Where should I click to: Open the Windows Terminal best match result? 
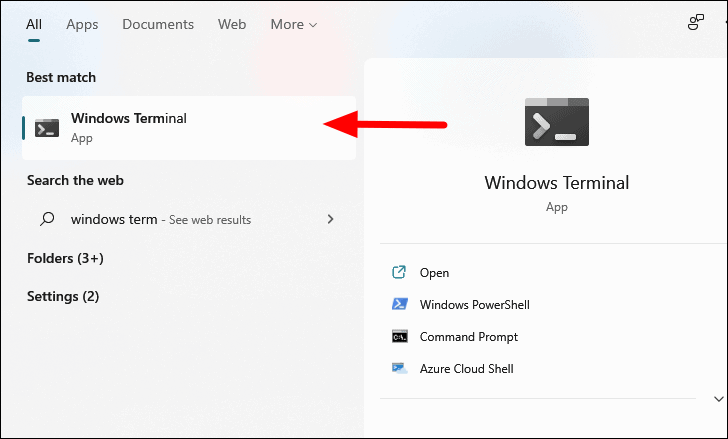tap(189, 128)
